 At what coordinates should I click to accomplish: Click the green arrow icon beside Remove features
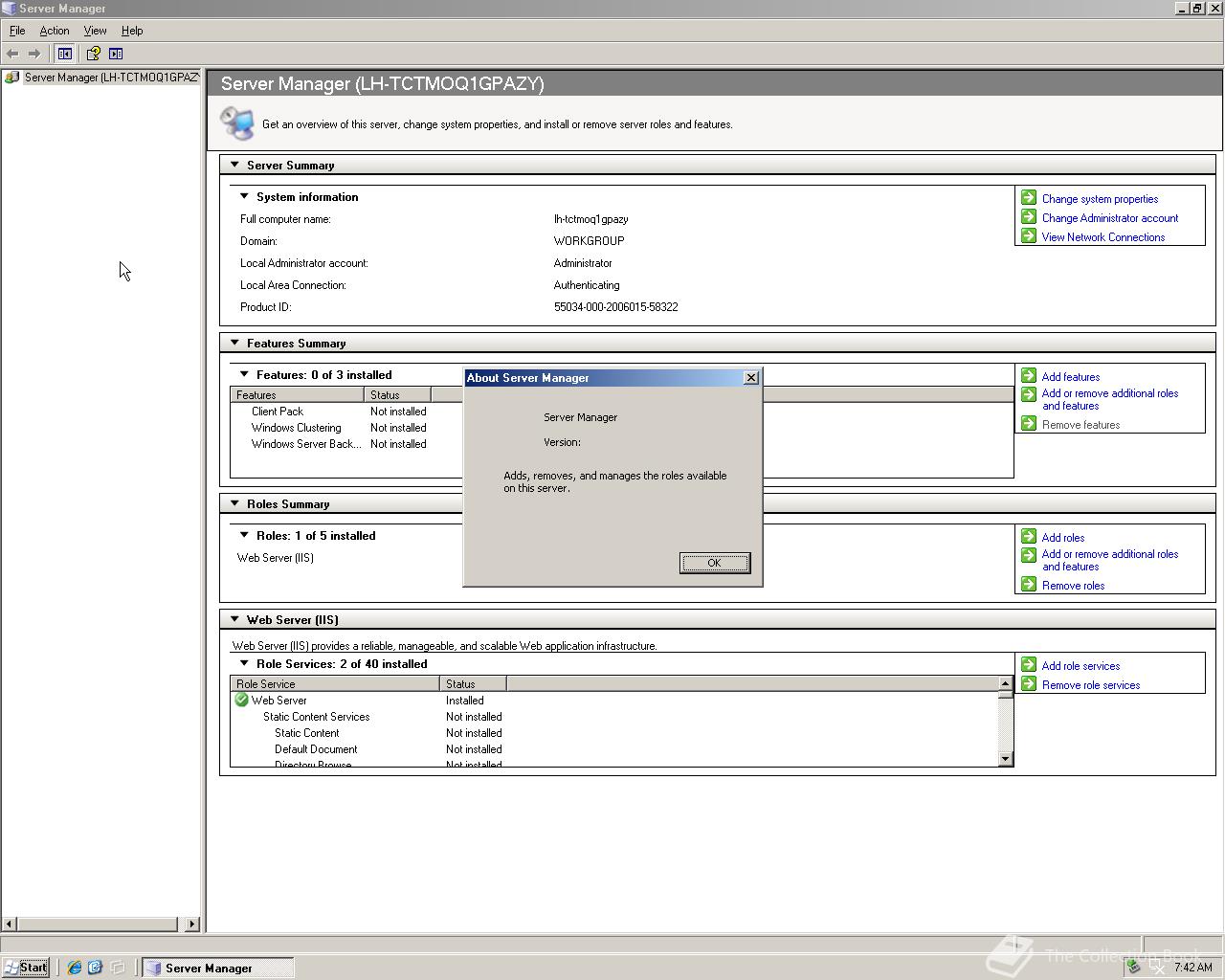tap(1029, 423)
